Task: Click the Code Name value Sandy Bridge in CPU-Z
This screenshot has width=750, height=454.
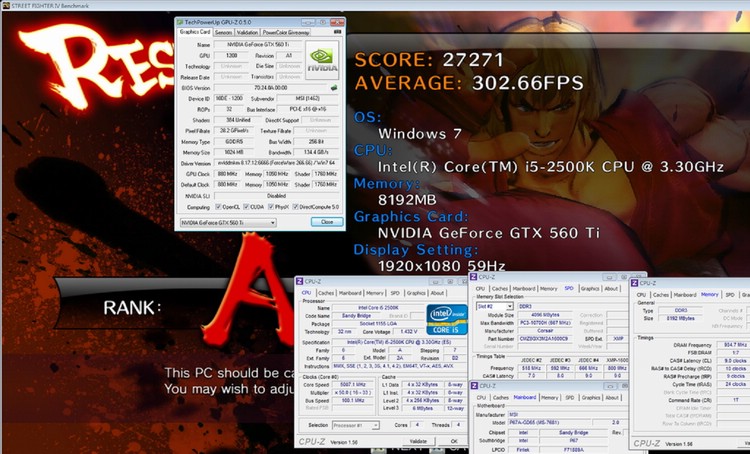Action: tap(357, 316)
